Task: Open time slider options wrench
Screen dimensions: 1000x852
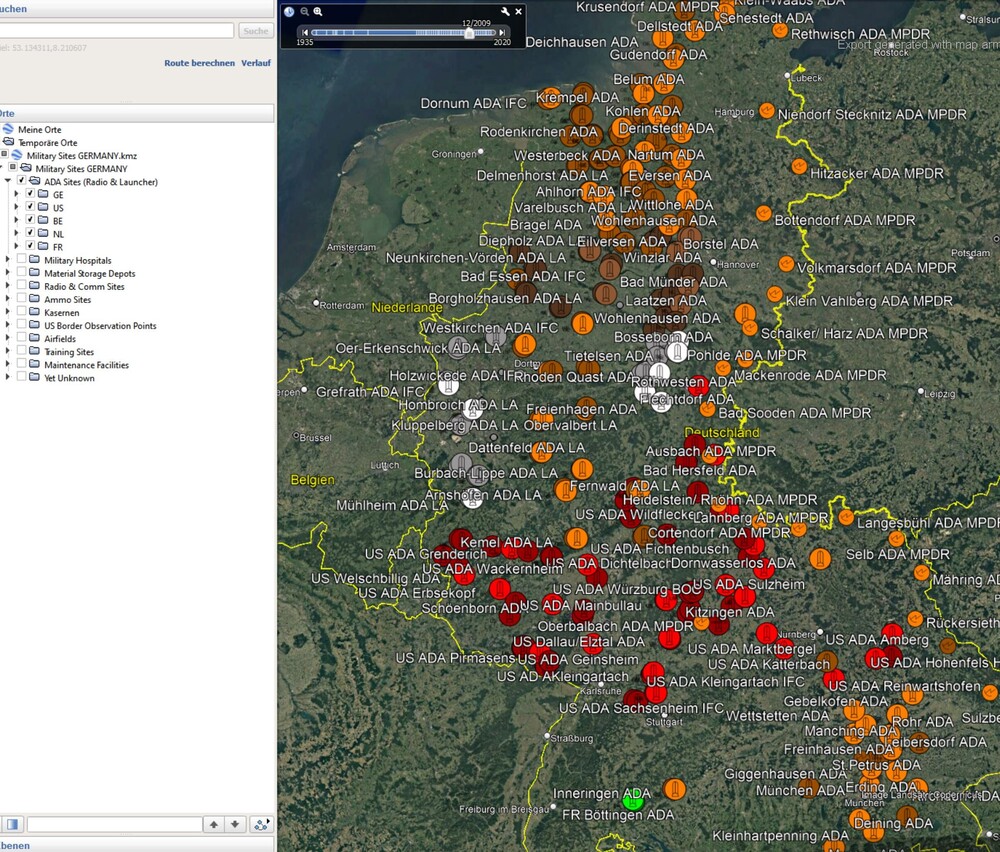Action: tap(505, 12)
